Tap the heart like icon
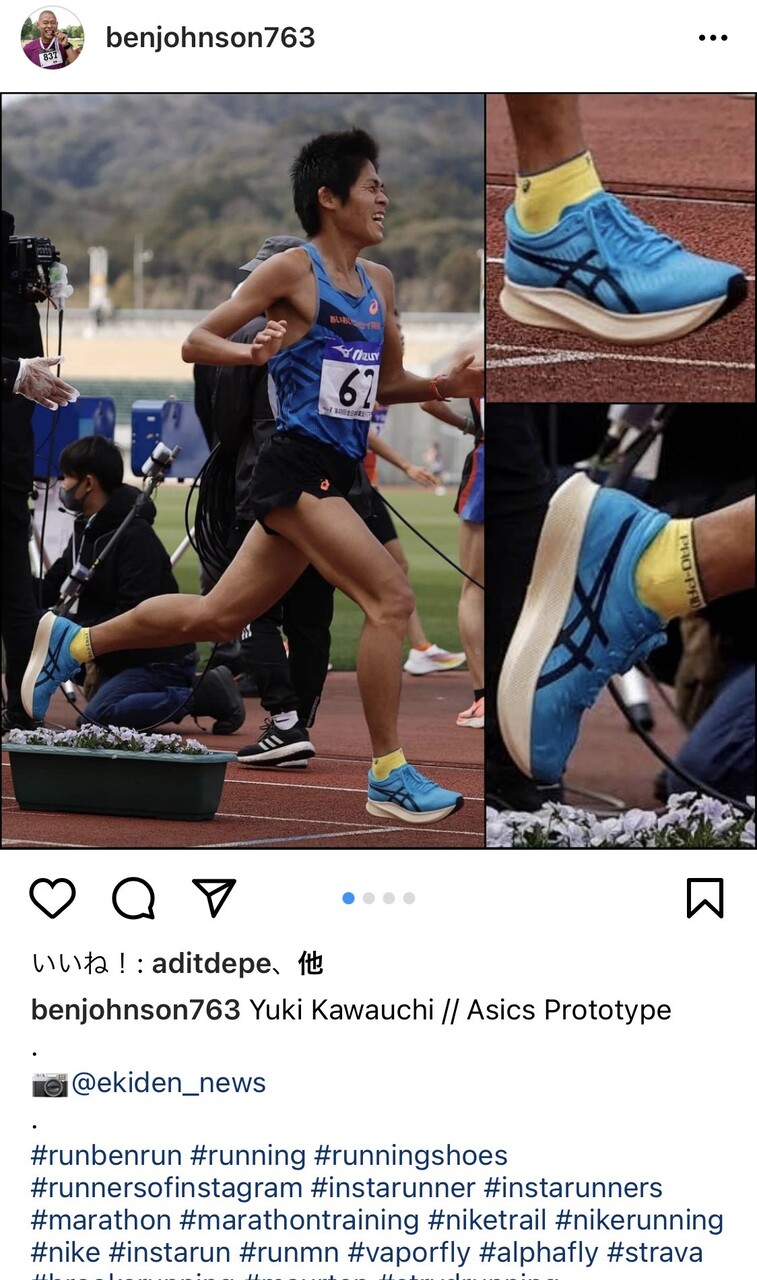The image size is (757, 1280). tap(53, 898)
